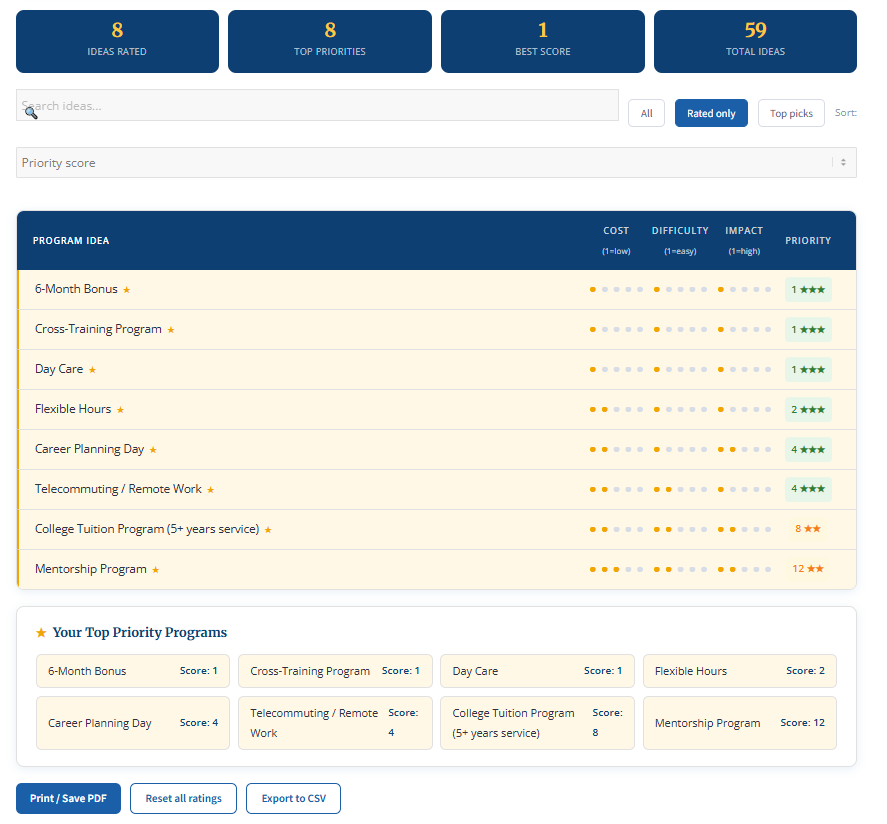Enable the Rated only filter
Image resolution: width=887 pixels, height=824 pixels.
[x=711, y=113]
